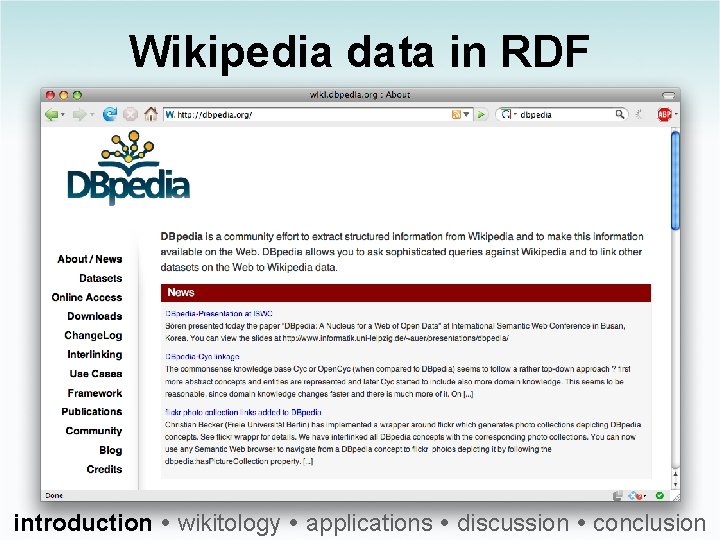Screen dimensions: 720x540
Task: Open Publications in sidebar menu
Action: 92,411
